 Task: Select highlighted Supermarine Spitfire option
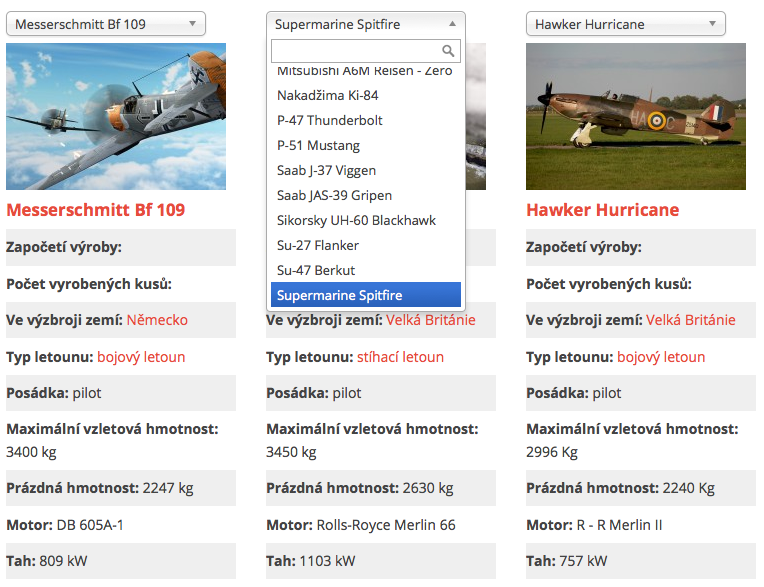(365, 295)
